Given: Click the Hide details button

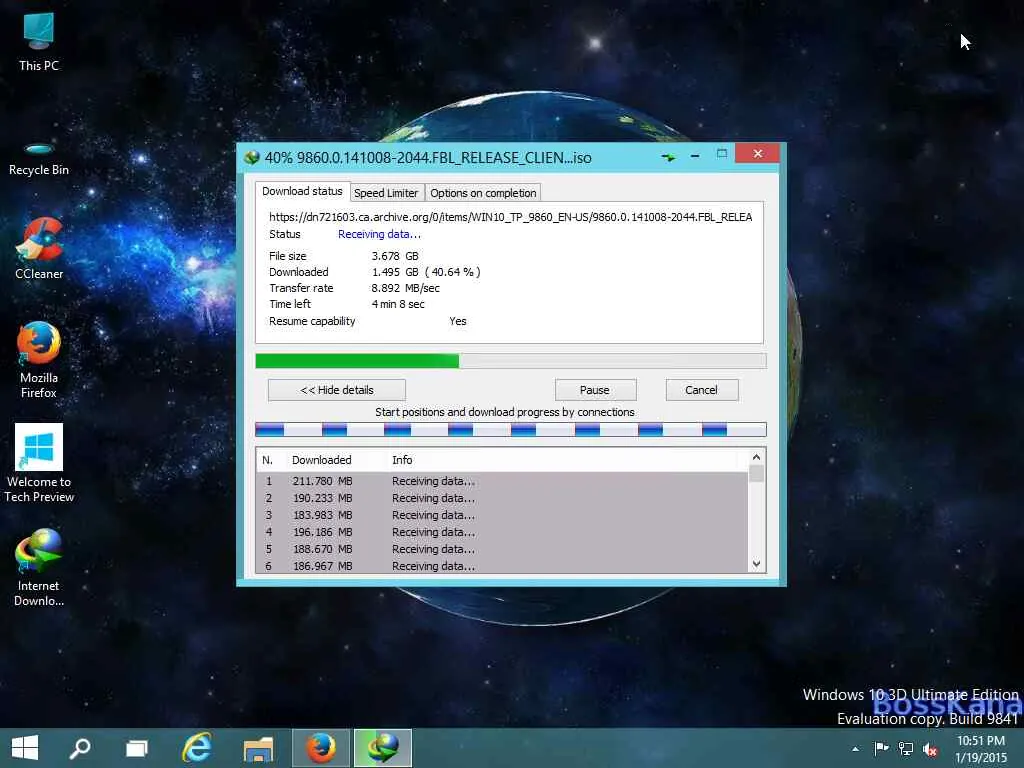Looking at the screenshot, I should (336, 390).
